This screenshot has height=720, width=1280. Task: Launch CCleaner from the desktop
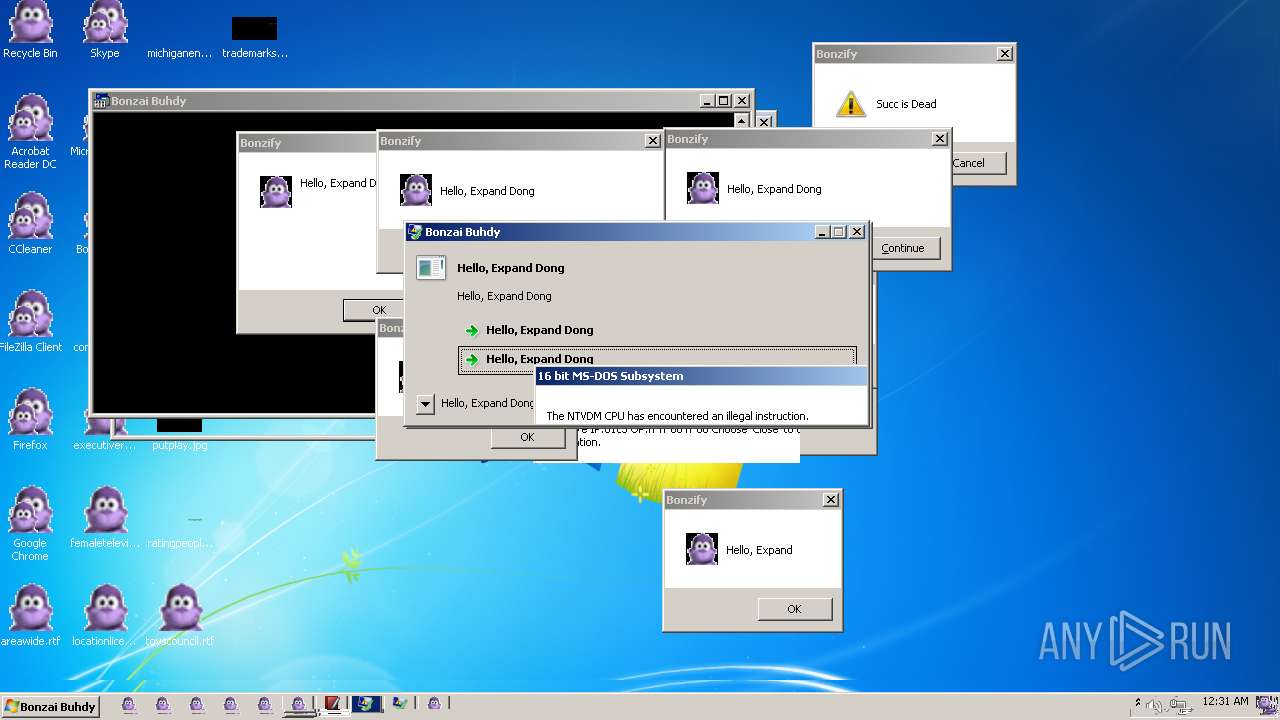pos(30,224)
